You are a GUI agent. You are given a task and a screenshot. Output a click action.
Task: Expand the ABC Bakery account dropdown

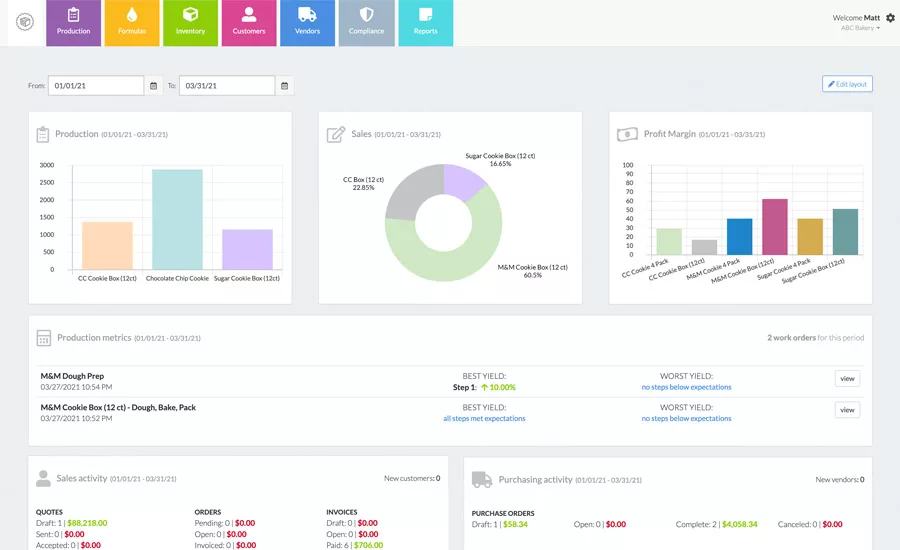pos(860,28)
